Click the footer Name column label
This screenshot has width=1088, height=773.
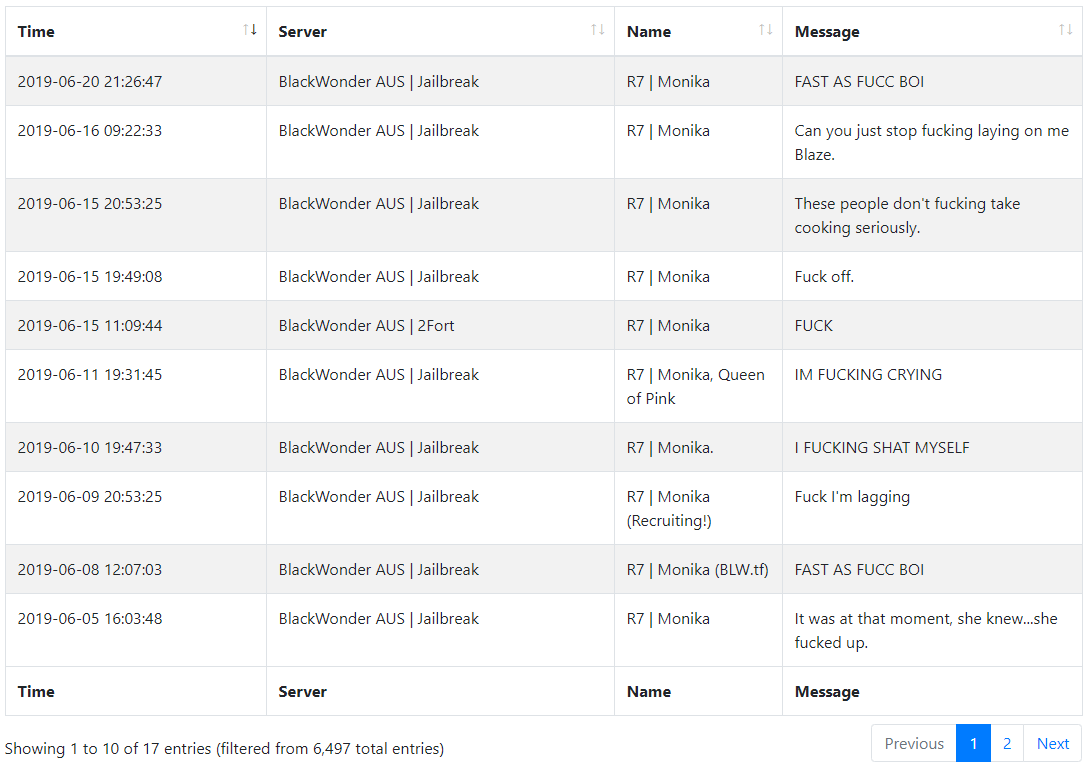click(649, 692)
